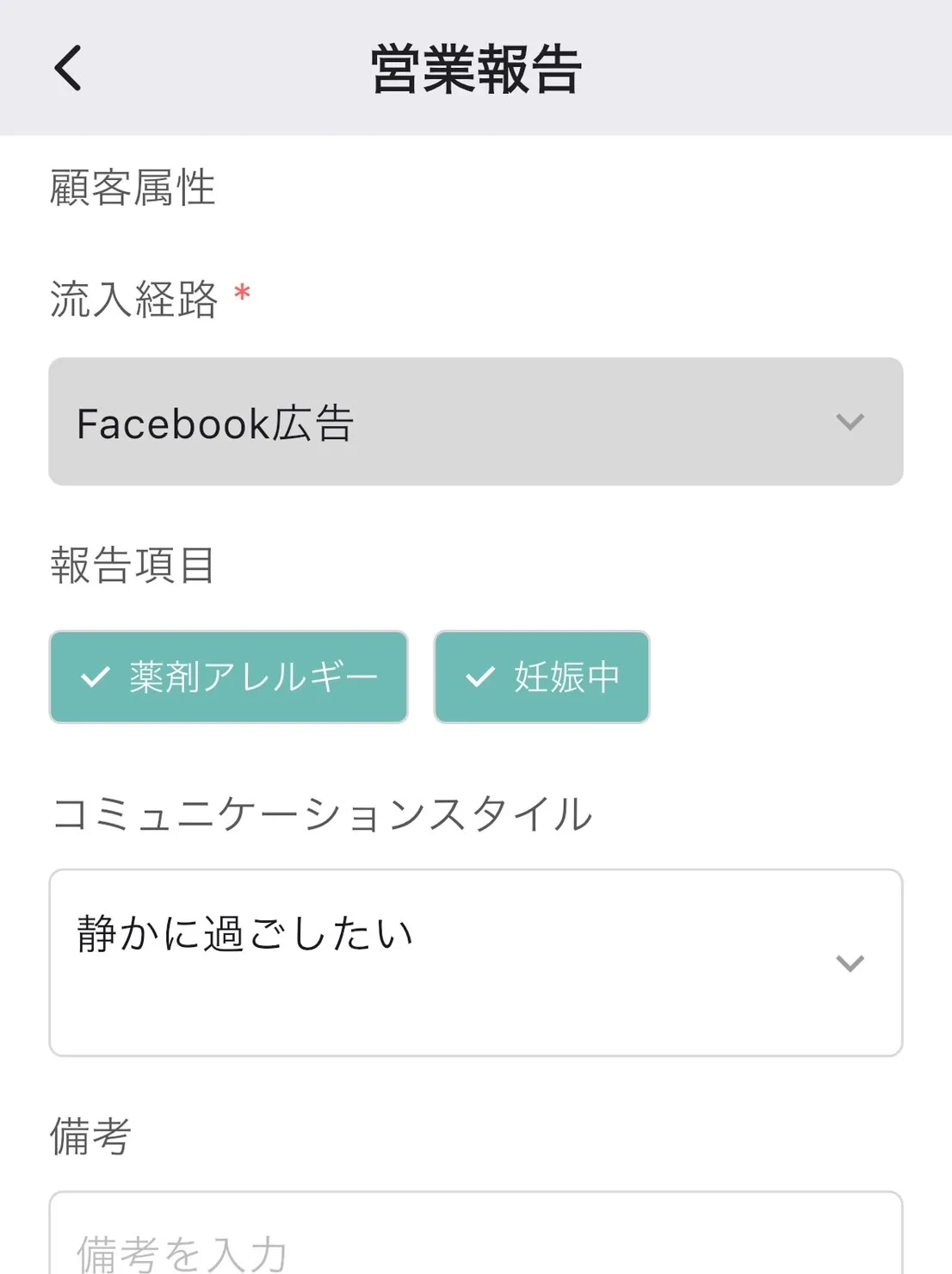
Task: Click the checkmark icon on 薬剤アレルギー chip
Action: pos(95,677)
